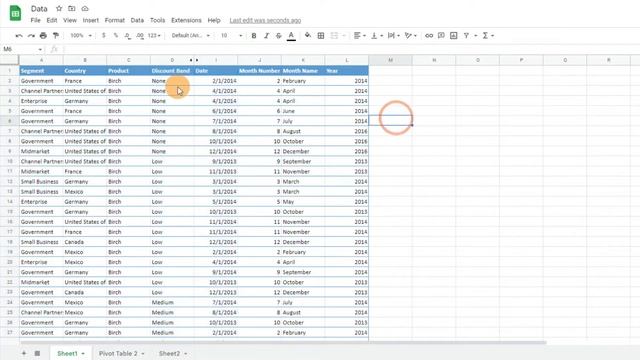Format as currency with dollar icon
The width and height of the screenshot is (640, 360).
104,36
